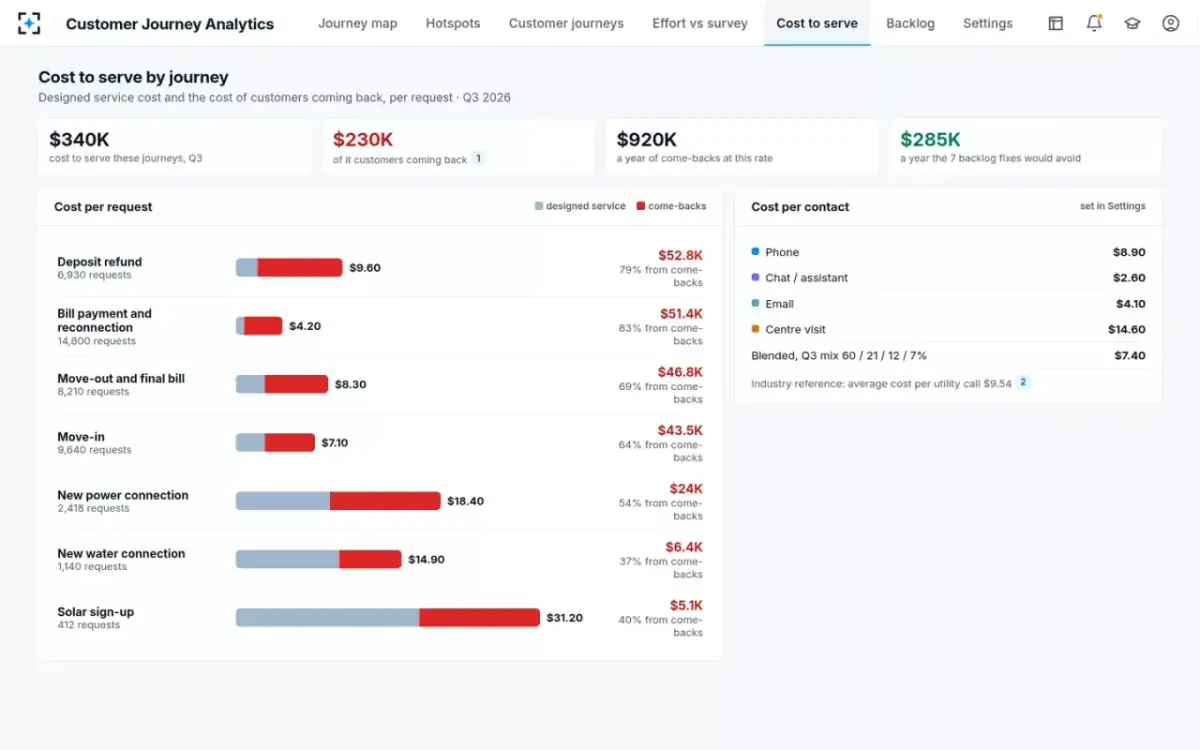The height and width of the screenshot is (750, 1200).
Task: Click the $24K come-back total
Action: [686, 488]
